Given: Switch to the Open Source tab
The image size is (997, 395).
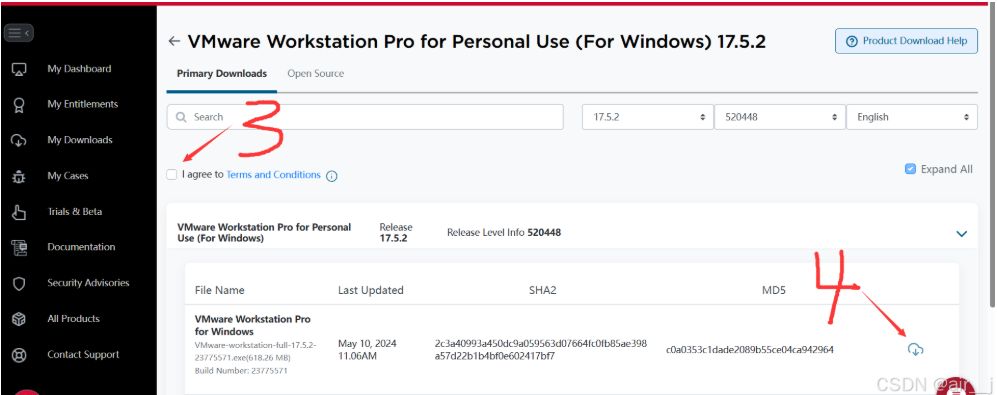Looking at the screenshot, I should 315,74.
